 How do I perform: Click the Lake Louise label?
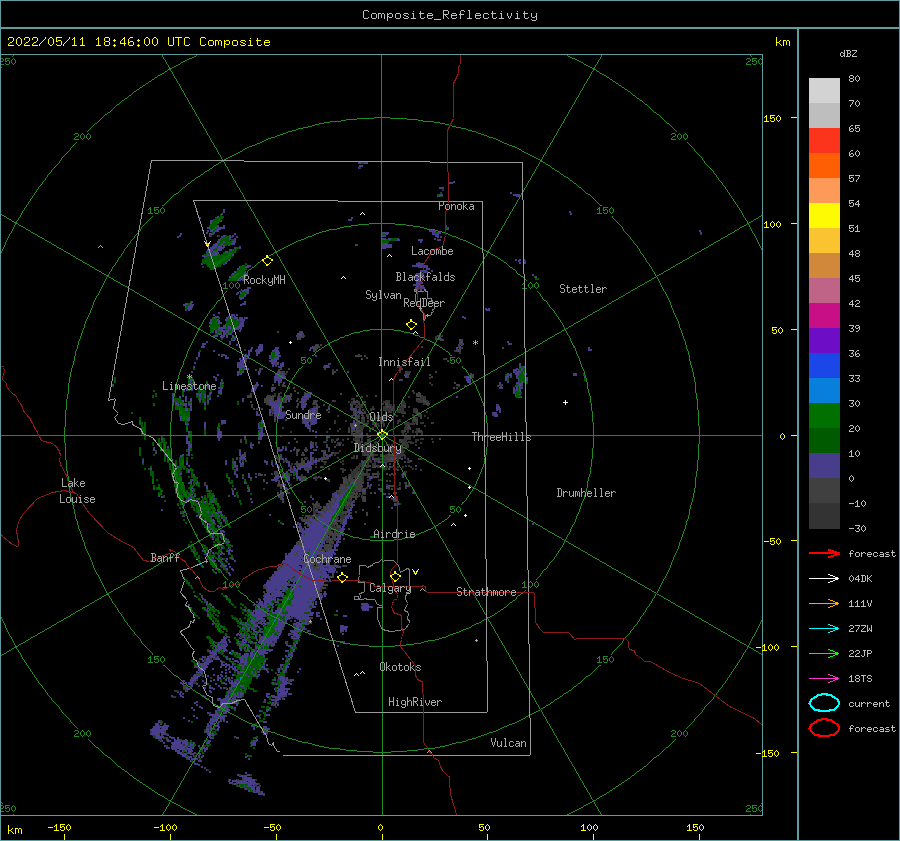tap(77, 491)
